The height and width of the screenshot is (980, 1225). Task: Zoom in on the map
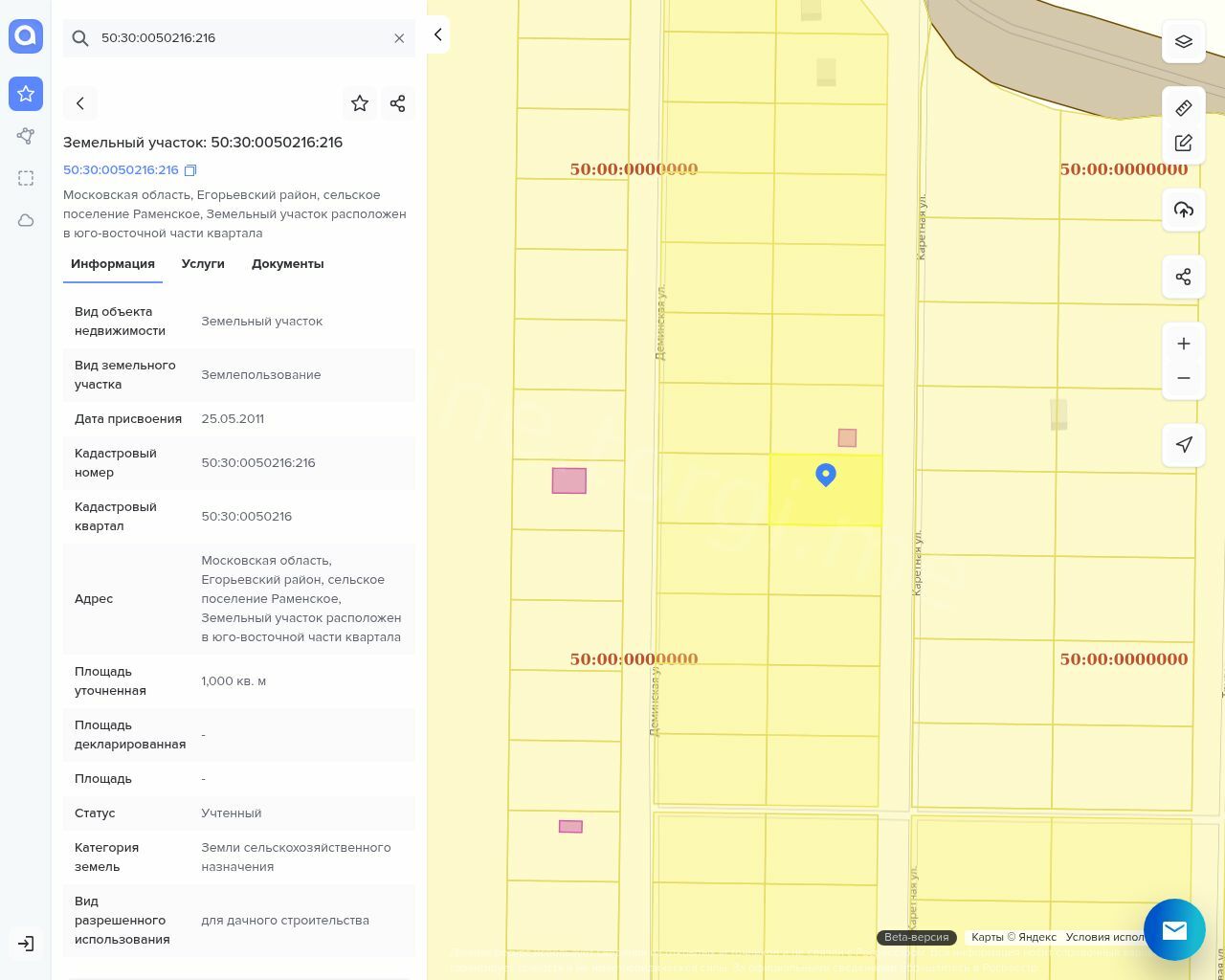click(1183, 344)
